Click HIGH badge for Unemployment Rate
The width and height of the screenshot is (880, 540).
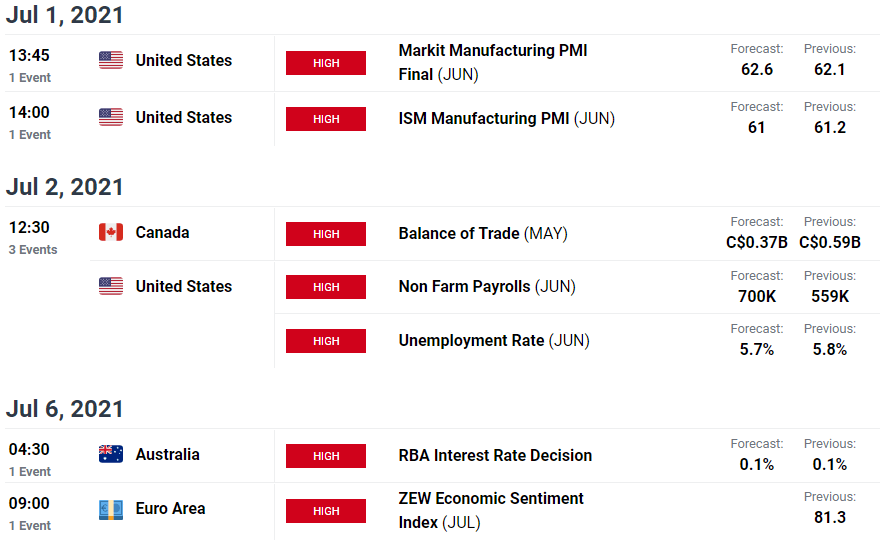pyautogui.click(x=326, y=341)
